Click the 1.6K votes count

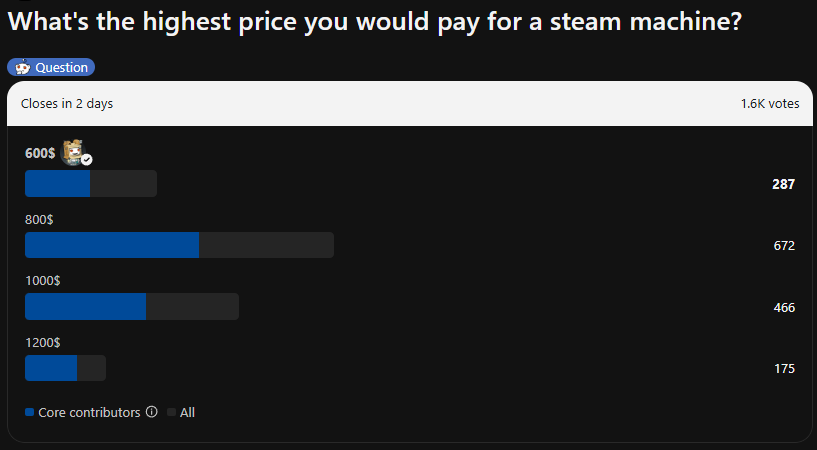click(x=770, y=104)
